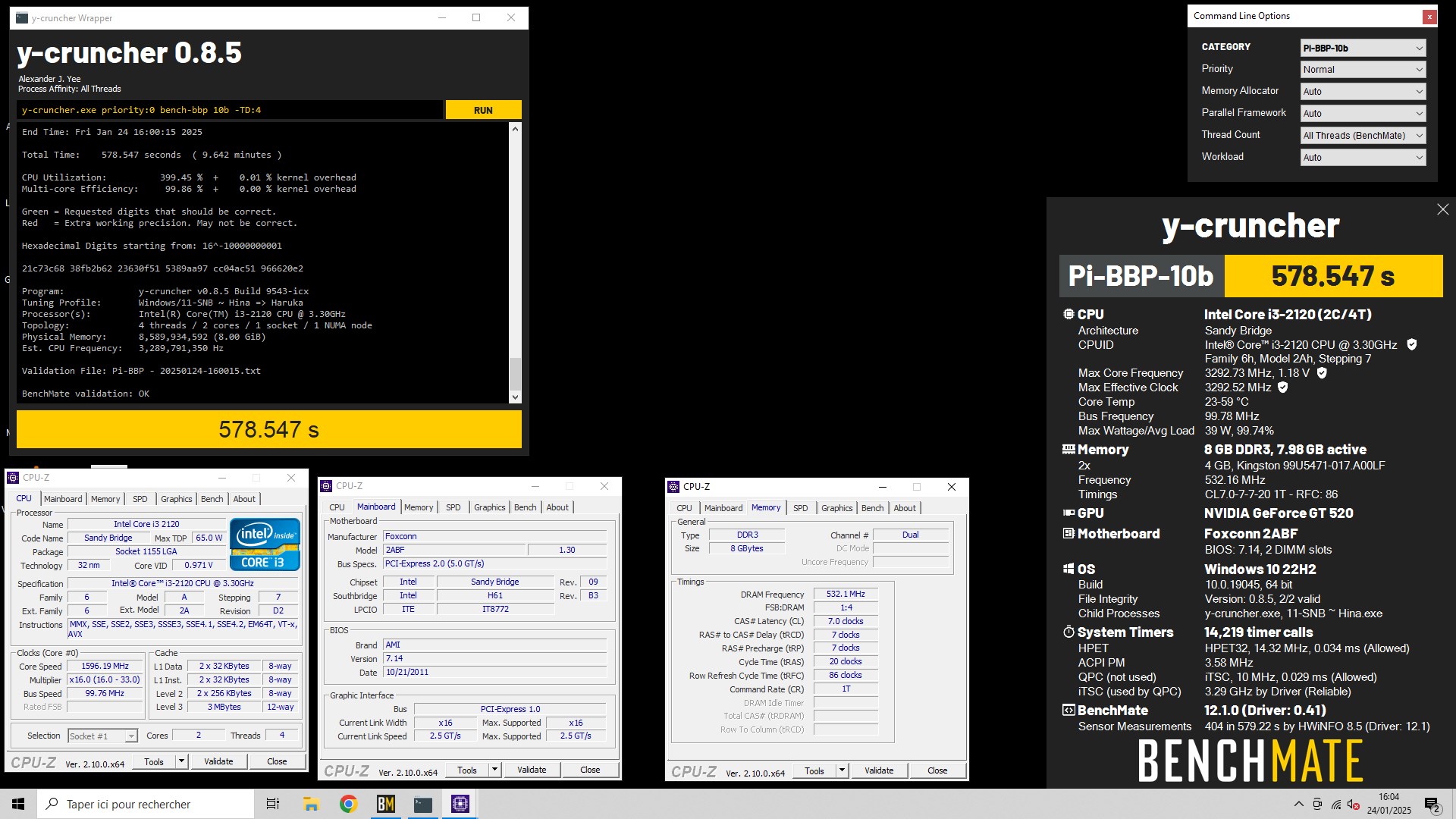Click the Windows Start button
Image resolution: width=1456 pixels, height=819 pixels.
click(x=18, y=804)
